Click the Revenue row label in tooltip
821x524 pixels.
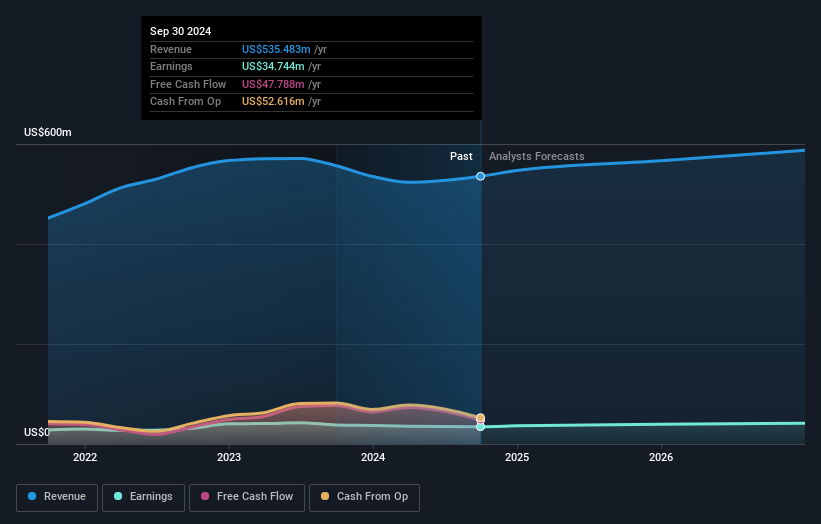(x=171, y=49)
